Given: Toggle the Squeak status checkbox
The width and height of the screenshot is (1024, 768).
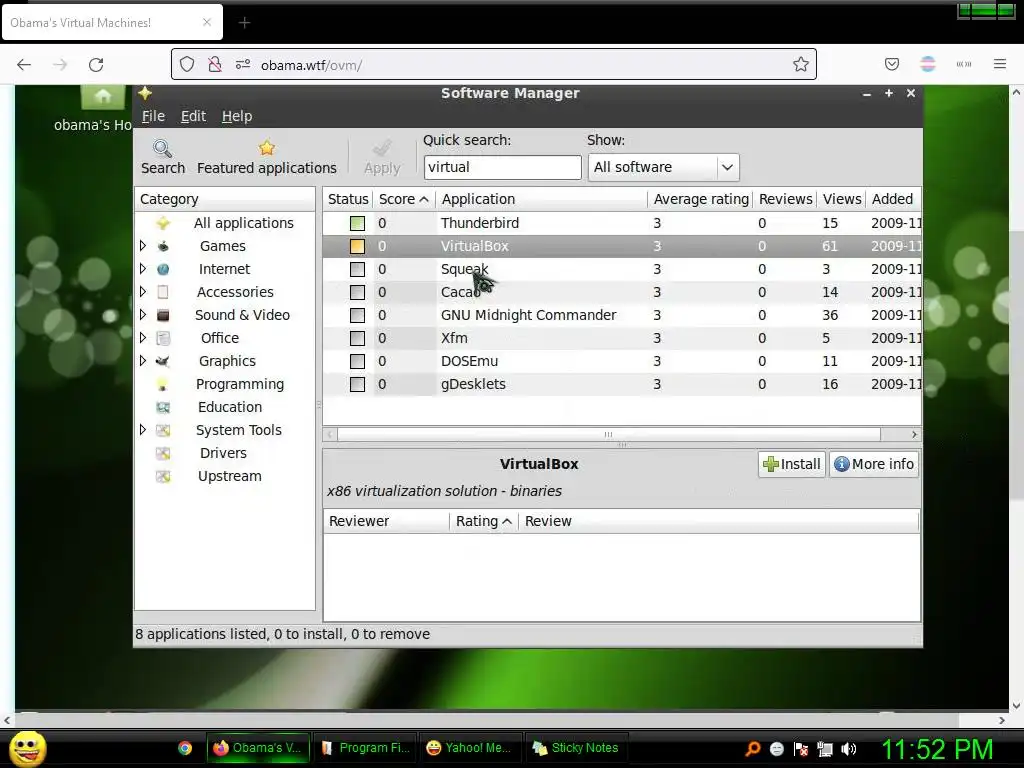Looking at the screenshot, I should (x=357, y=269).
